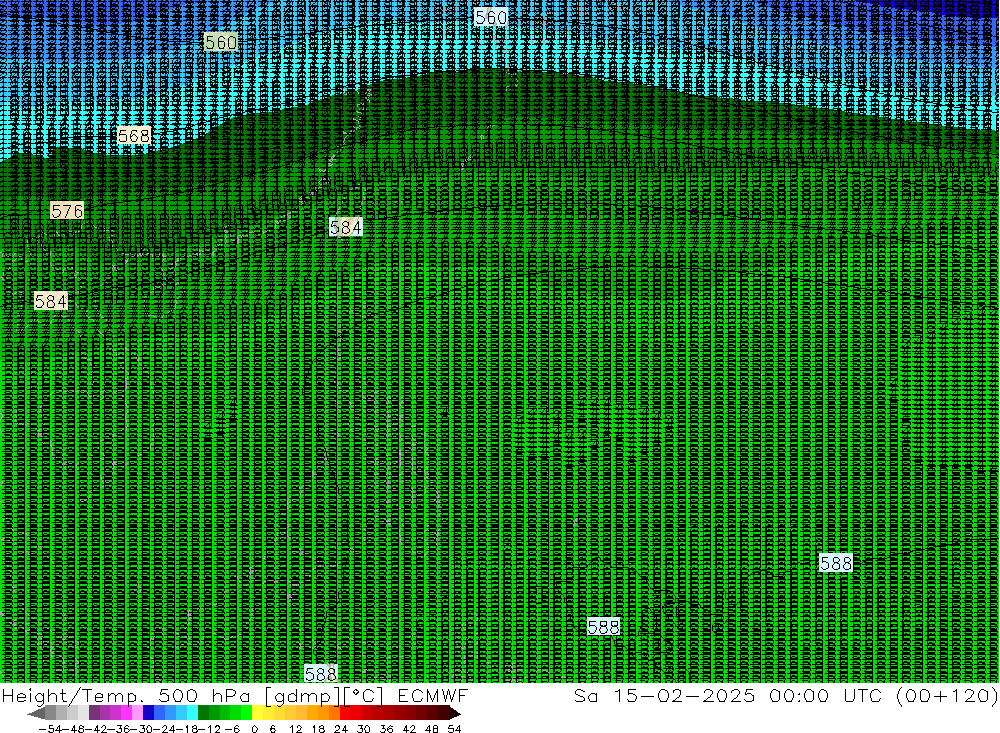The width and height of the screenshot is (1000, 733).
Task: Click the 'Height/Temp.' title text
Action: [x=74, y=696]
